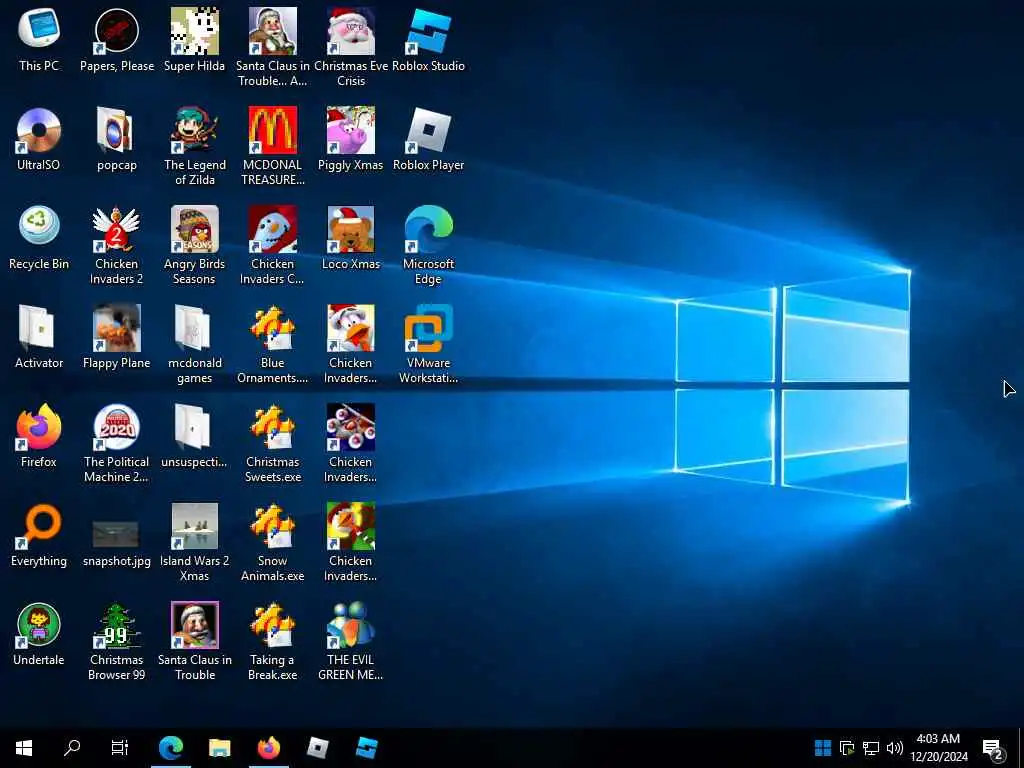The height and width of the screenshot is (768, 1024).
Task: Open taskbar Search magnifier
Action: tap(72, 748)
